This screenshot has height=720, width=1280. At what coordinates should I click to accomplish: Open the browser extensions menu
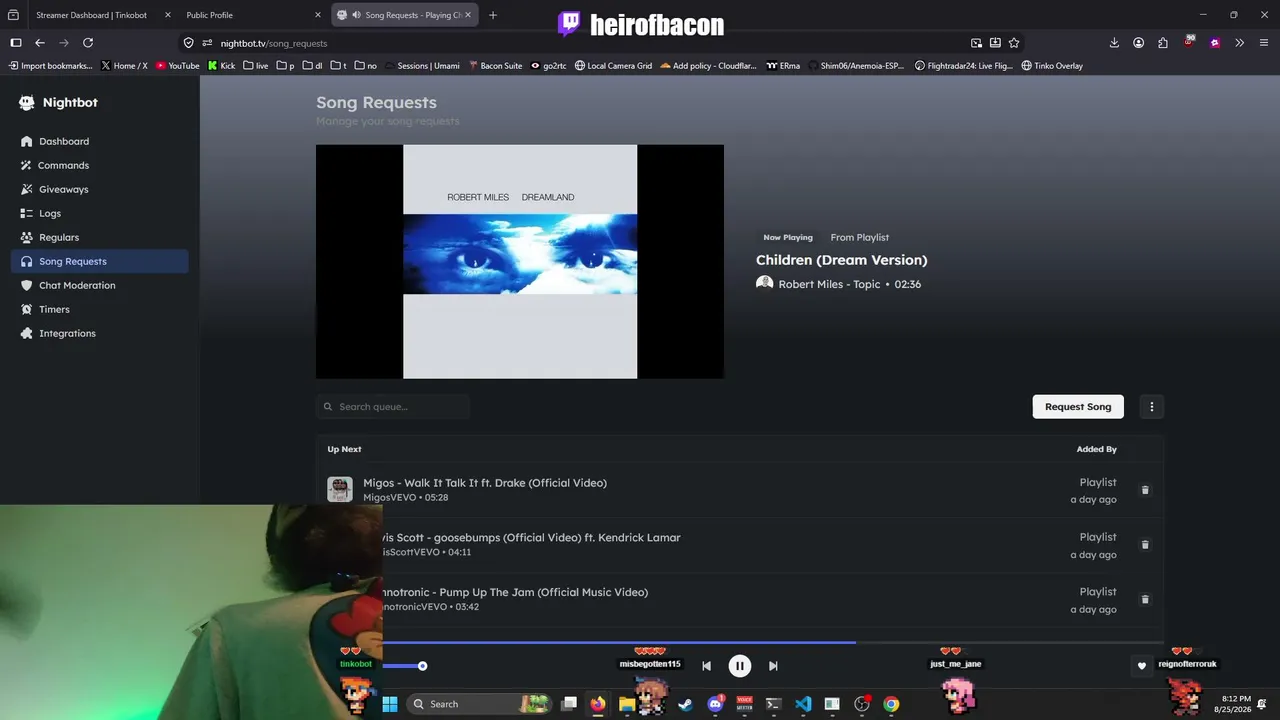1163,43
